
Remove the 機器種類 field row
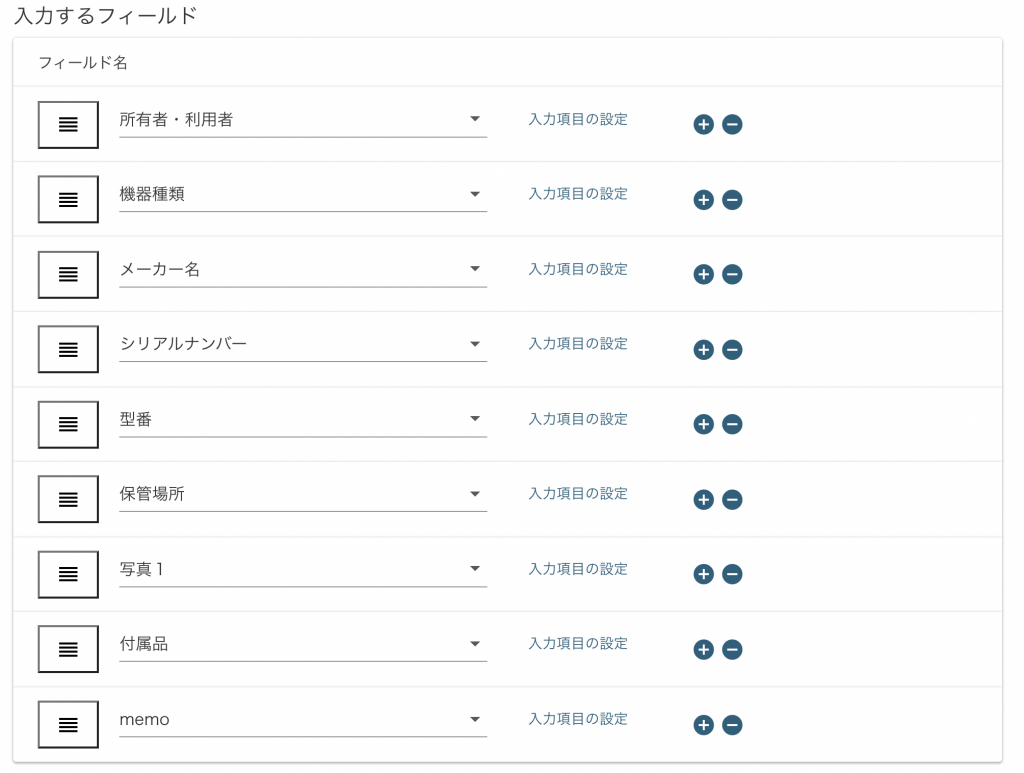pos(732,200)
